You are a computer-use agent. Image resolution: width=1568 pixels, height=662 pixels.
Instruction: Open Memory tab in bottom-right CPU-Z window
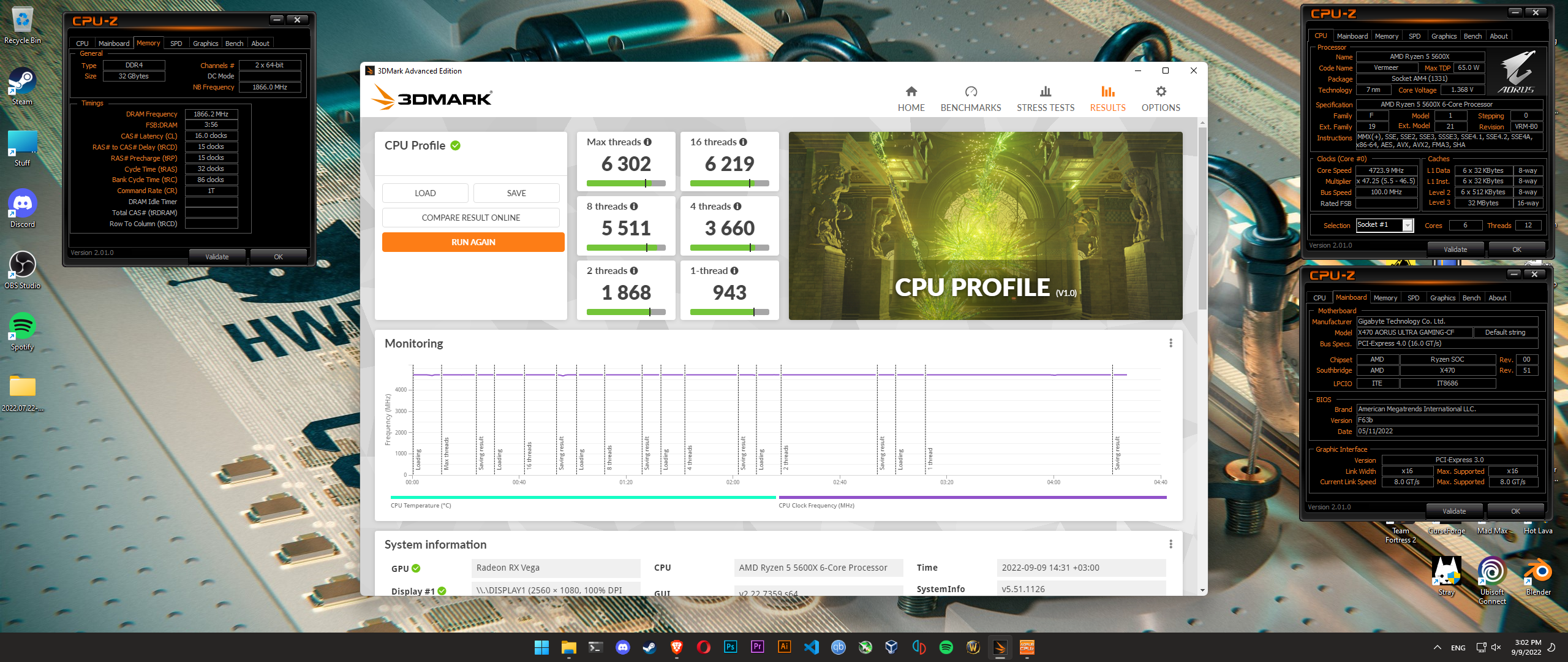tap(1385, 298)
